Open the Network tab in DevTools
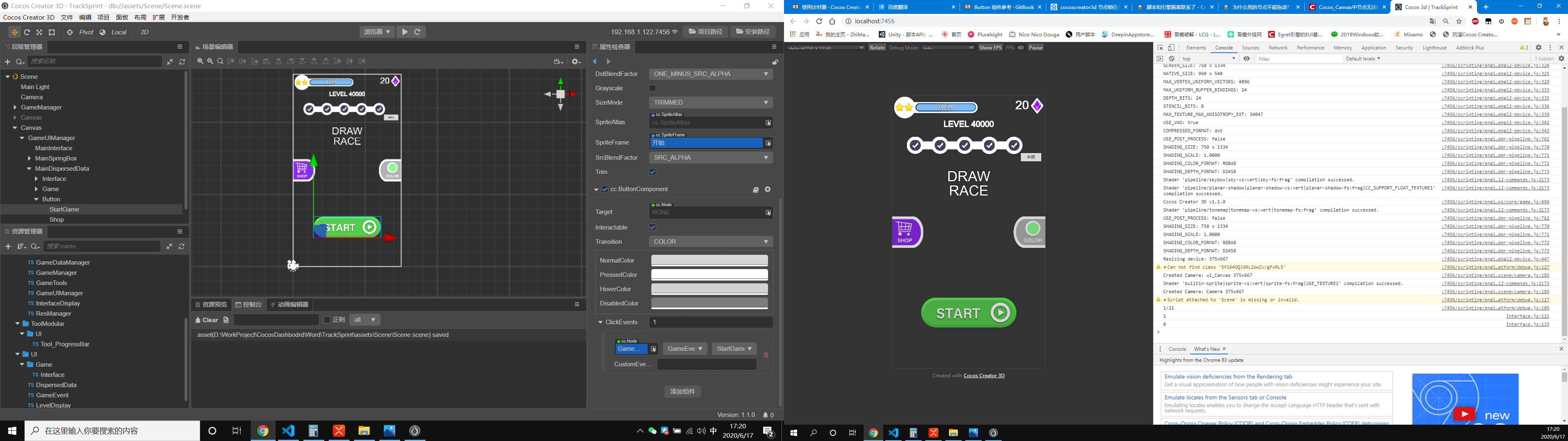This screenshot has width=1568, height=441. [1278, 47]
